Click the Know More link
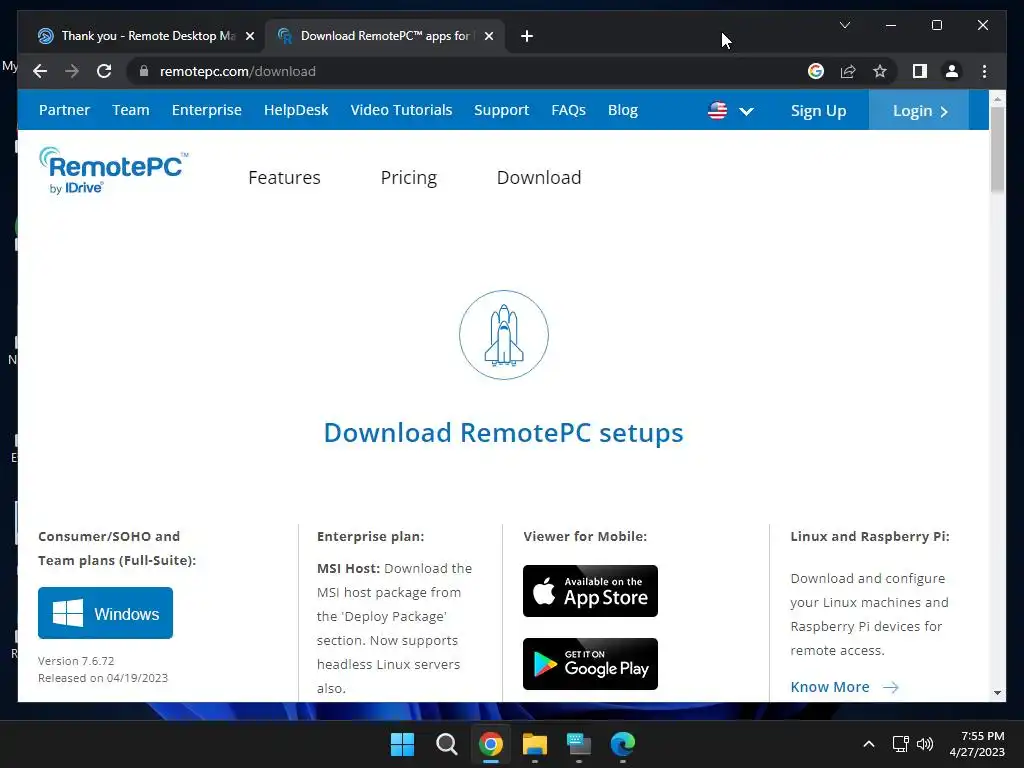This screenshot has width=1024, height=768. 844,687
